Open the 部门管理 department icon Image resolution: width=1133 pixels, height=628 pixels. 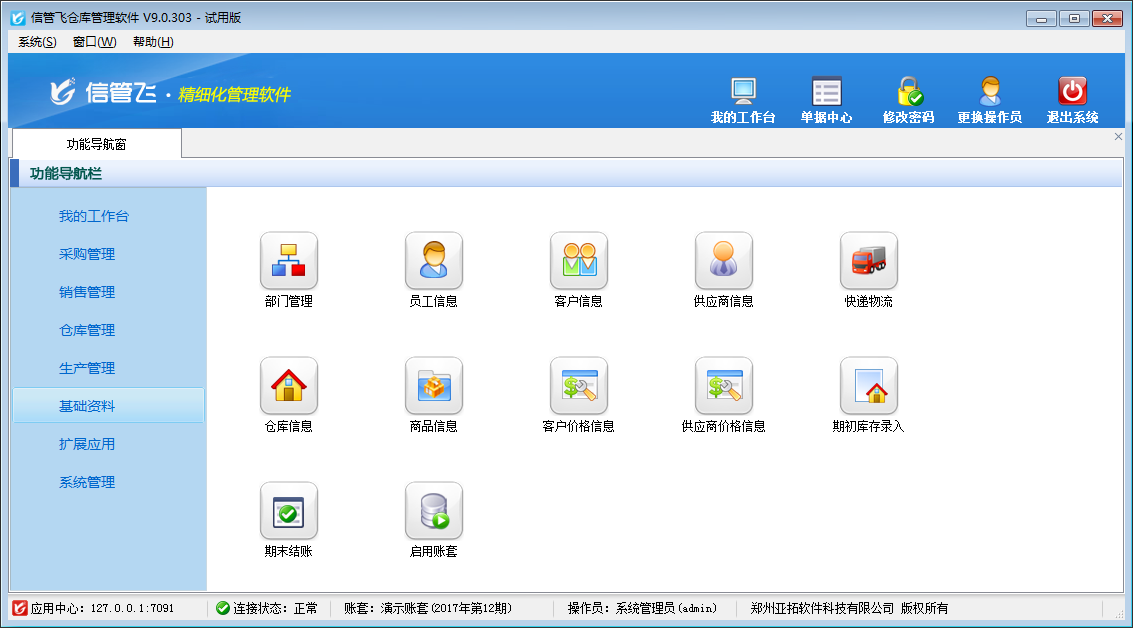point(288,261)
